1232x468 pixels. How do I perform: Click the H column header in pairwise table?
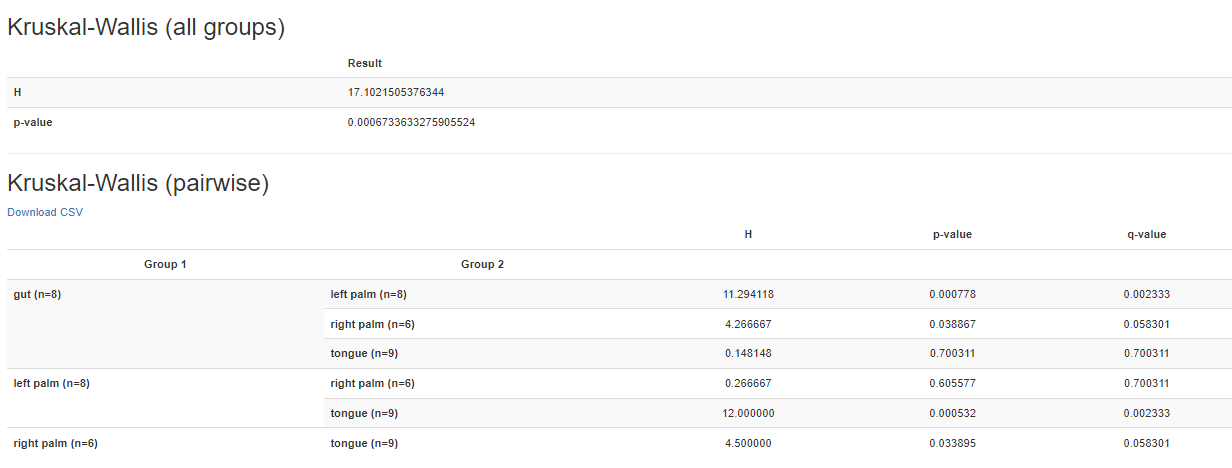(x=748, y=234)
